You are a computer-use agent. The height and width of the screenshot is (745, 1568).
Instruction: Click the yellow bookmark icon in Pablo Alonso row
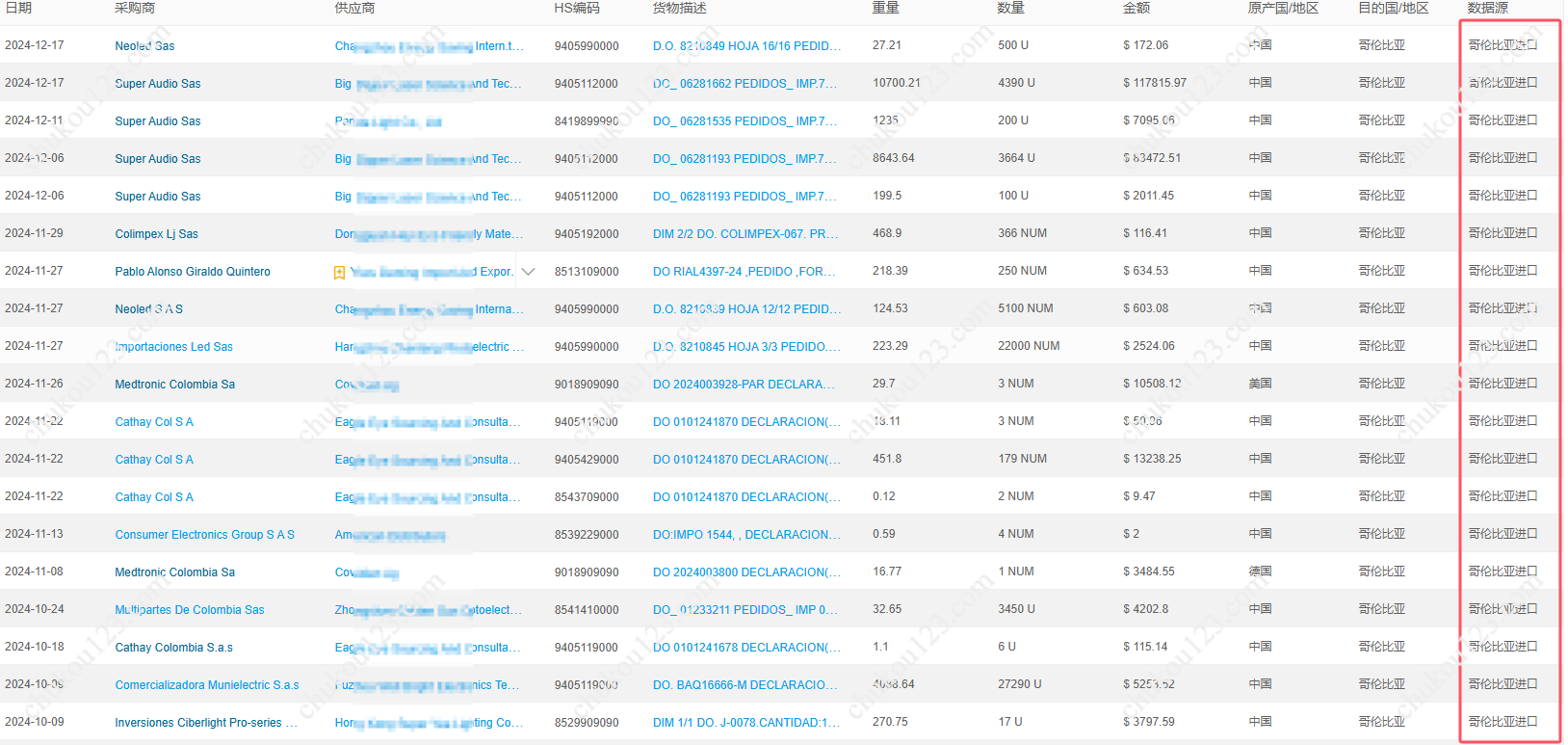(339, 273)
